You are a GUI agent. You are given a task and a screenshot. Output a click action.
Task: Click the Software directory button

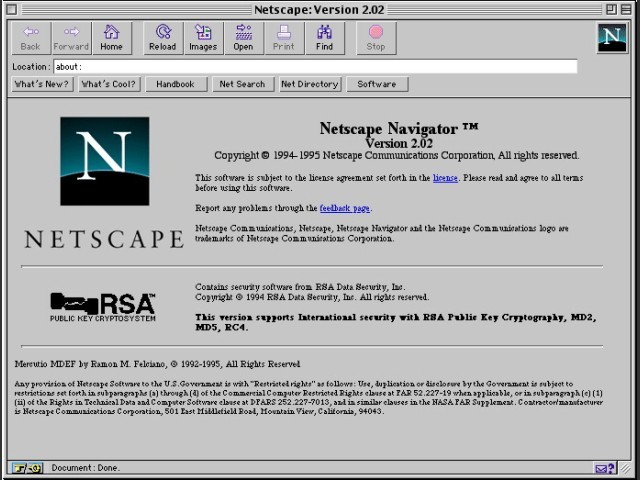pyautogui.click(x=377, y=84)
